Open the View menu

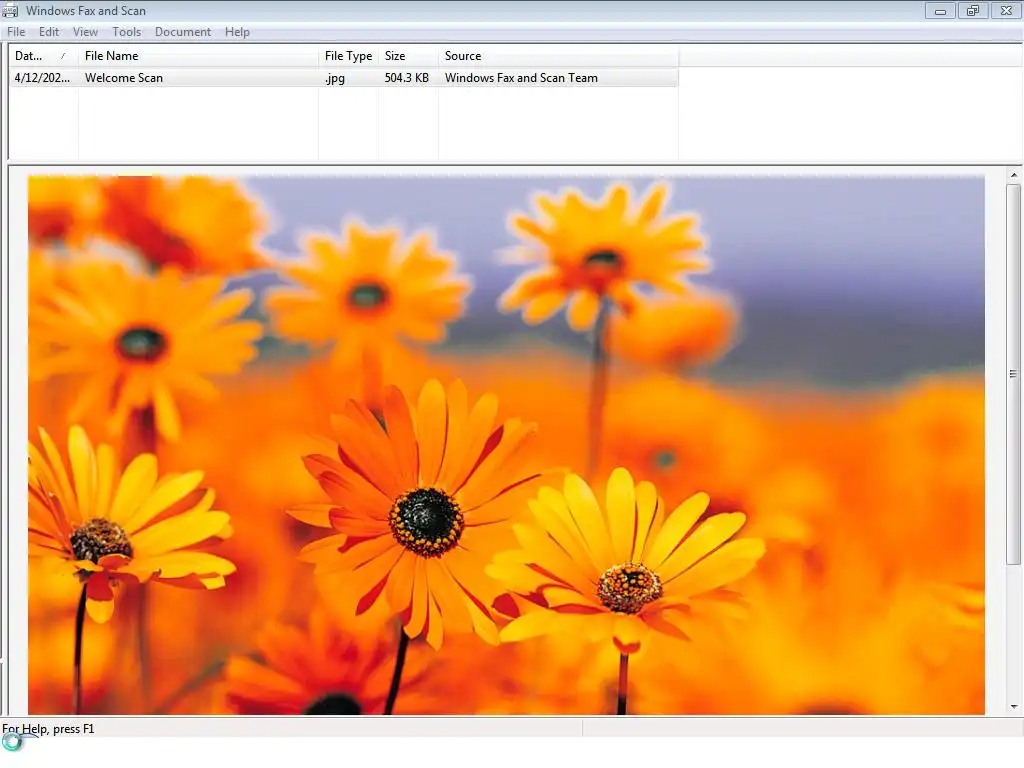85,32
